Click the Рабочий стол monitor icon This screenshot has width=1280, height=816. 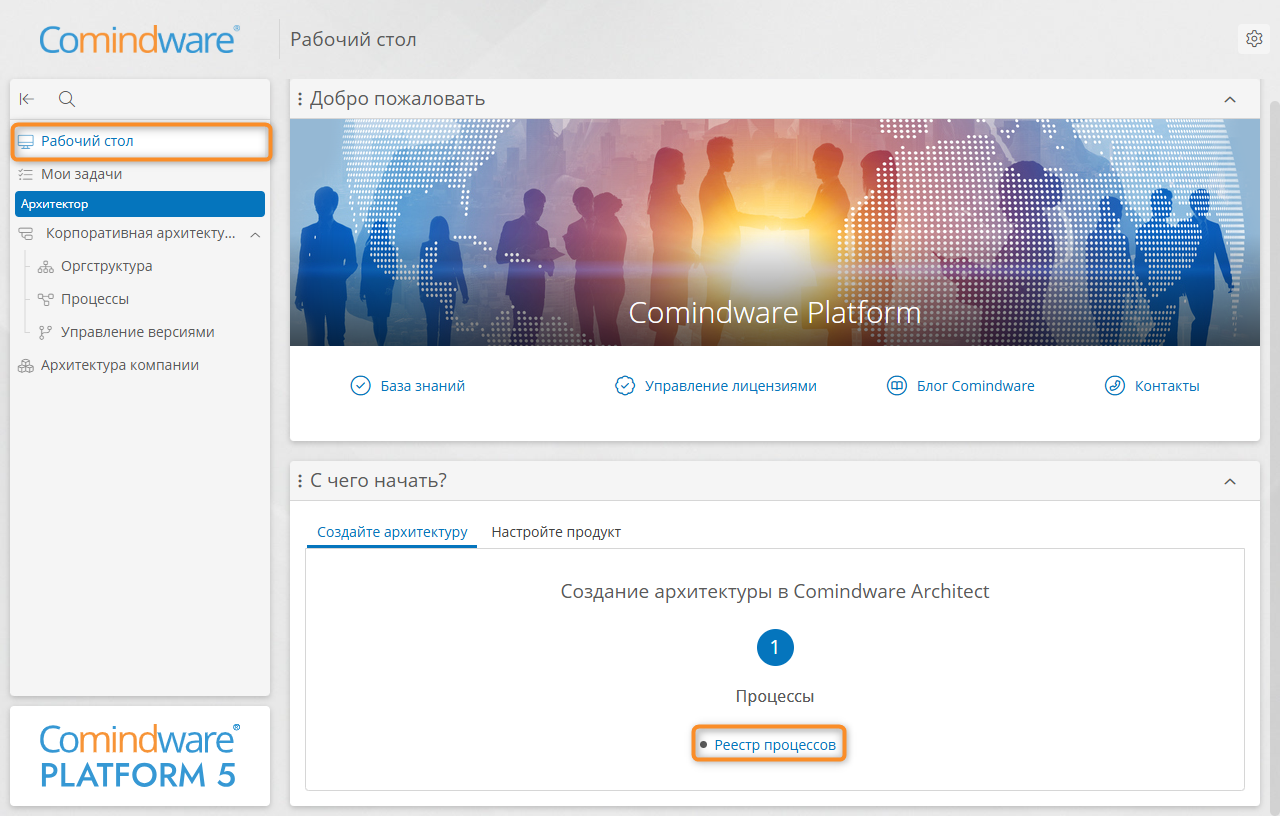click(25, 142)
